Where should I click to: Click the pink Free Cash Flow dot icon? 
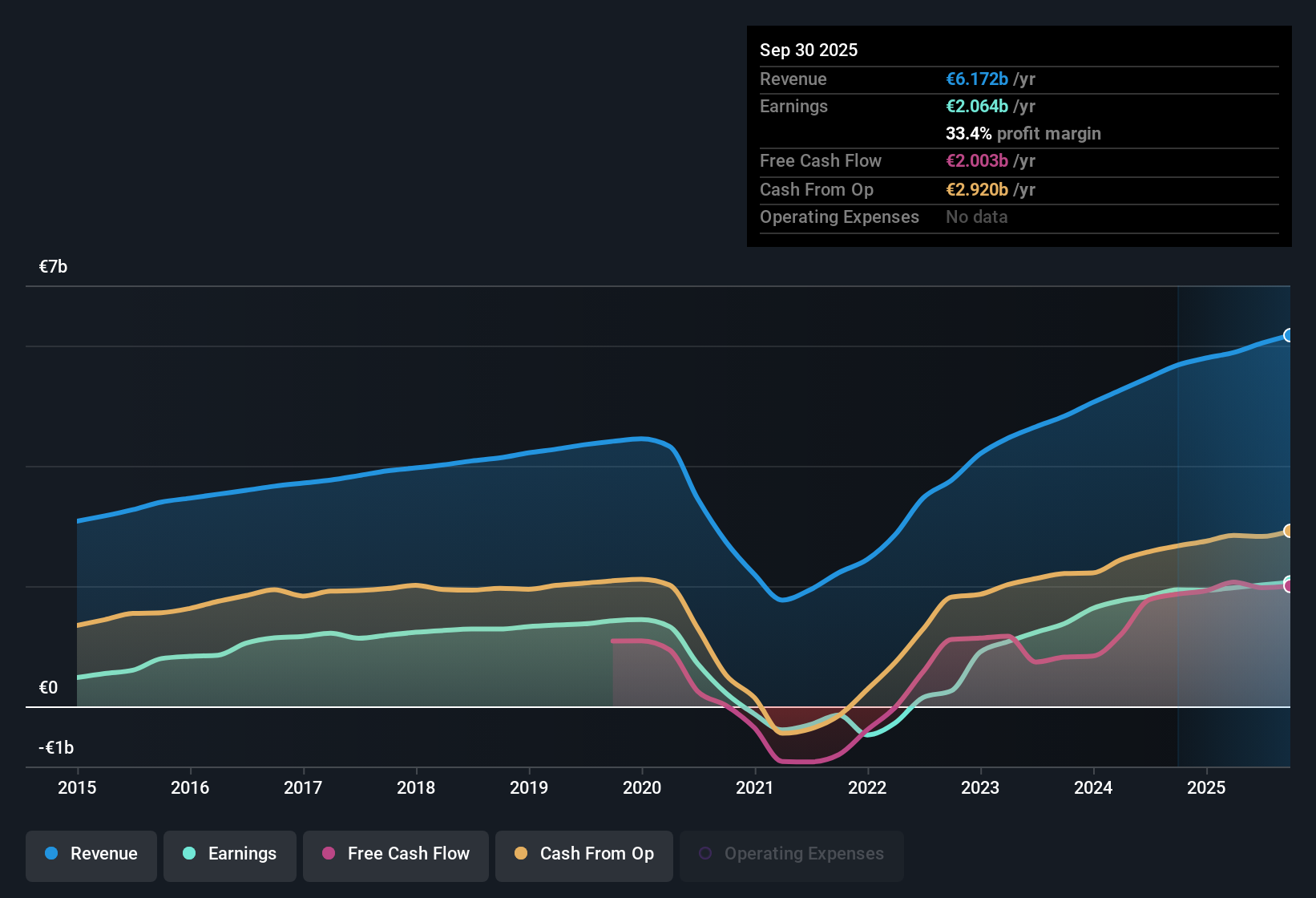[x=328, y=854]
